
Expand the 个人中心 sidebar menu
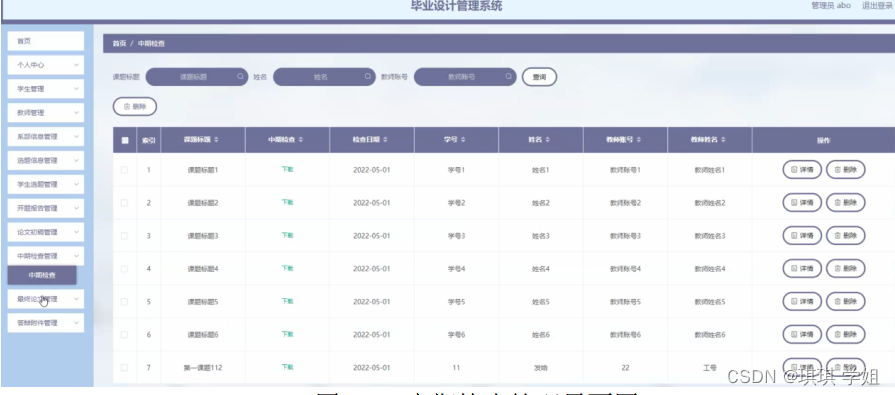coord(46,65)
